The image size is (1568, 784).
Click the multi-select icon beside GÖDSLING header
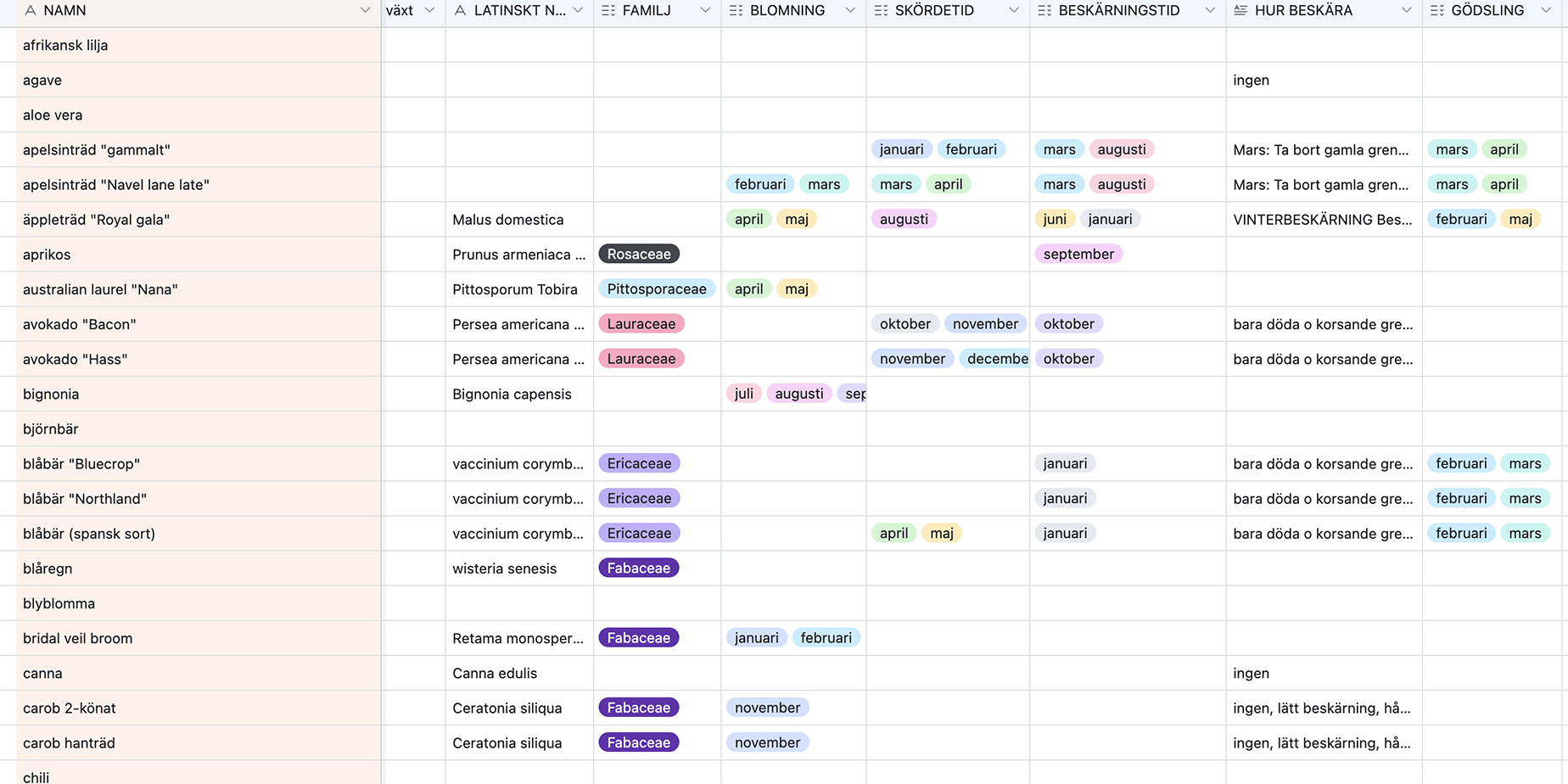click(1437, 10)
